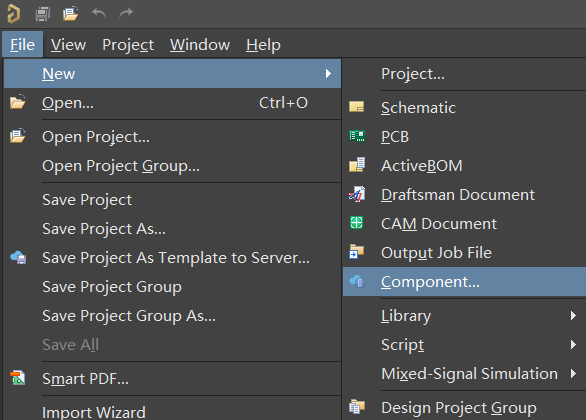Image resolution: width=586 pixels, height=420 pixels.
Task: Expand the New submenu arrow
Action: pos(328,73)
